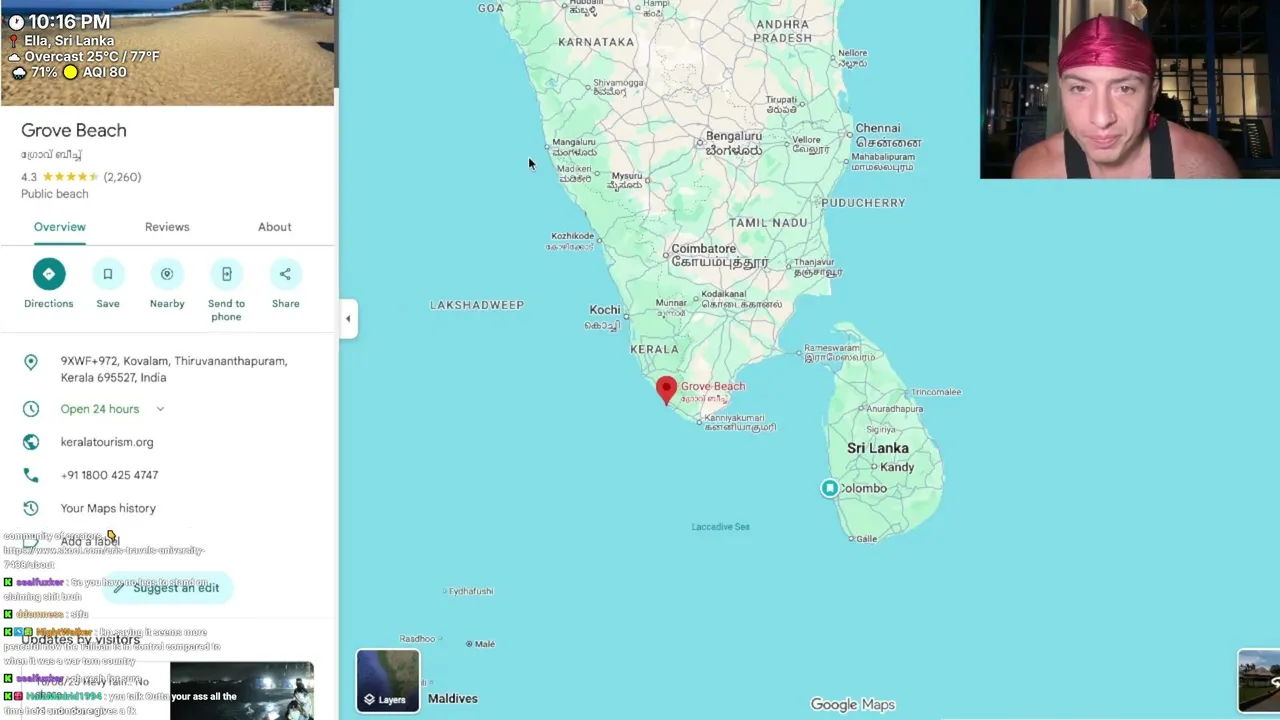The image size is (1280, 720).
Task: Click the Trincomalee label on map
Action: pyautogui.click(x=936, y=392)
